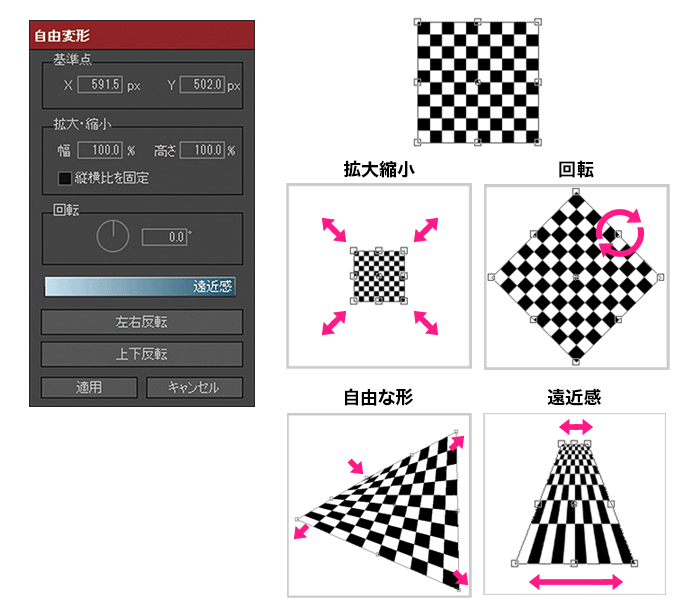Click the 適用 apply button
This screenshot has width=700, height=600.
click(x=88, y=387)
